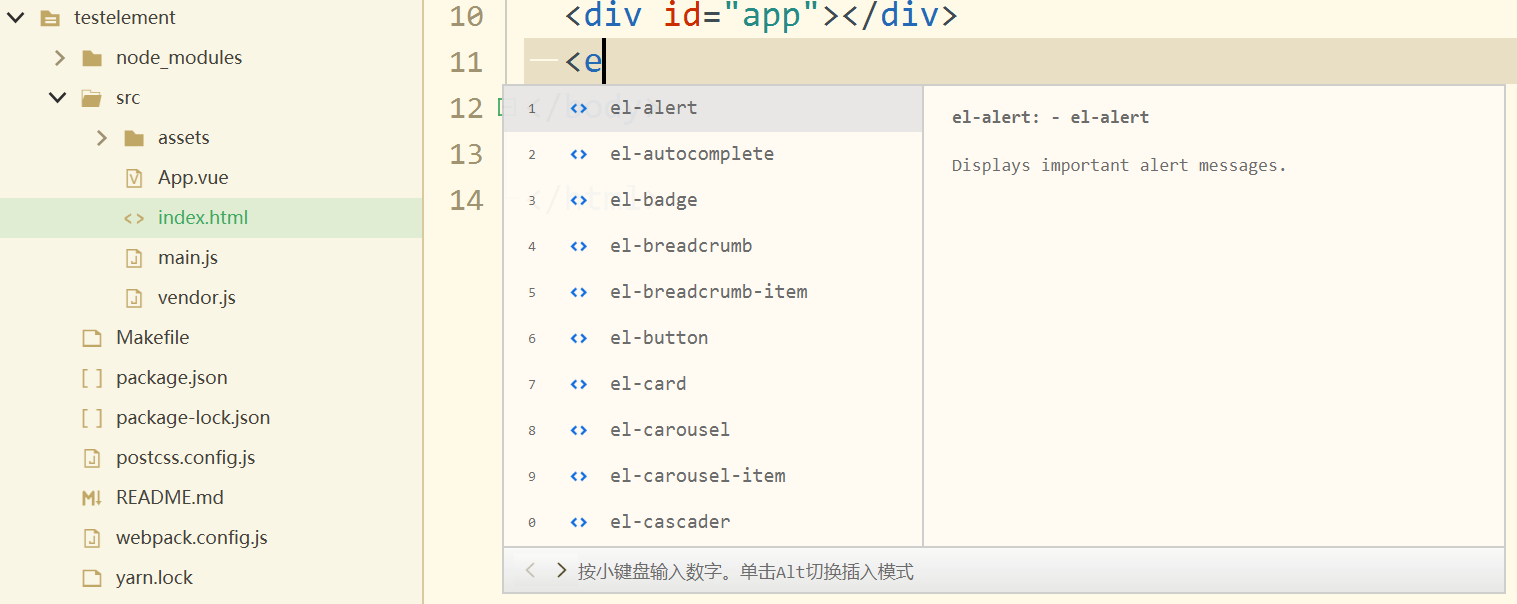The height and width of the screenshot is (604, 1517).
Task: Click the code icon beside index.html
Action: 134,218
